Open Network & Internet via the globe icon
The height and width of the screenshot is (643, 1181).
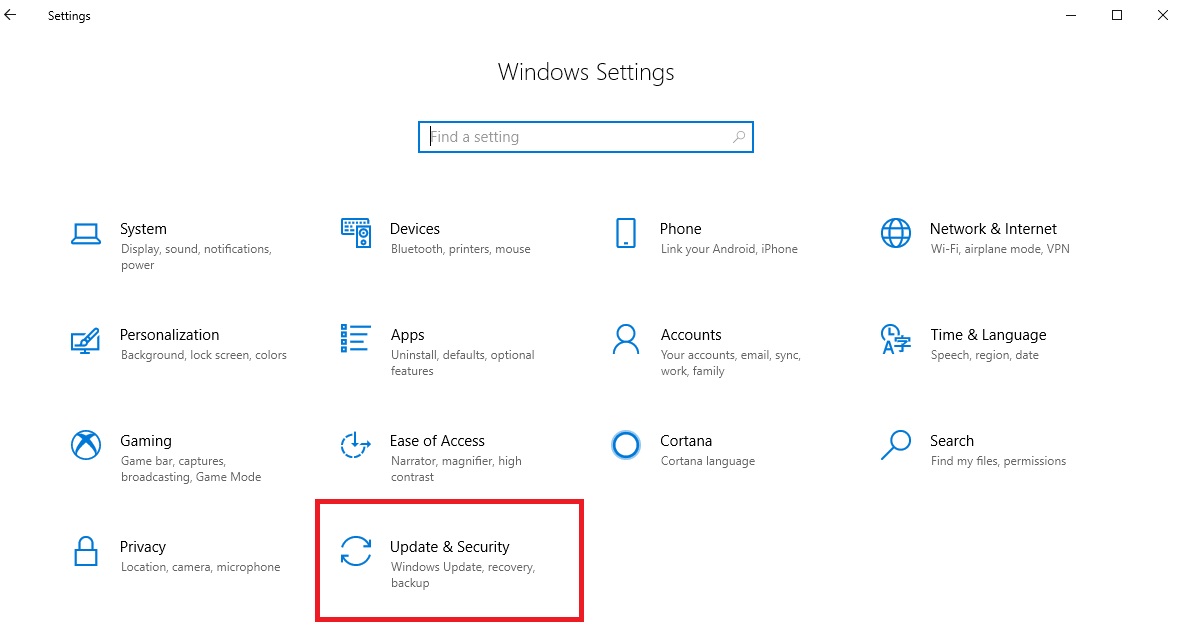tap(894, 233)
